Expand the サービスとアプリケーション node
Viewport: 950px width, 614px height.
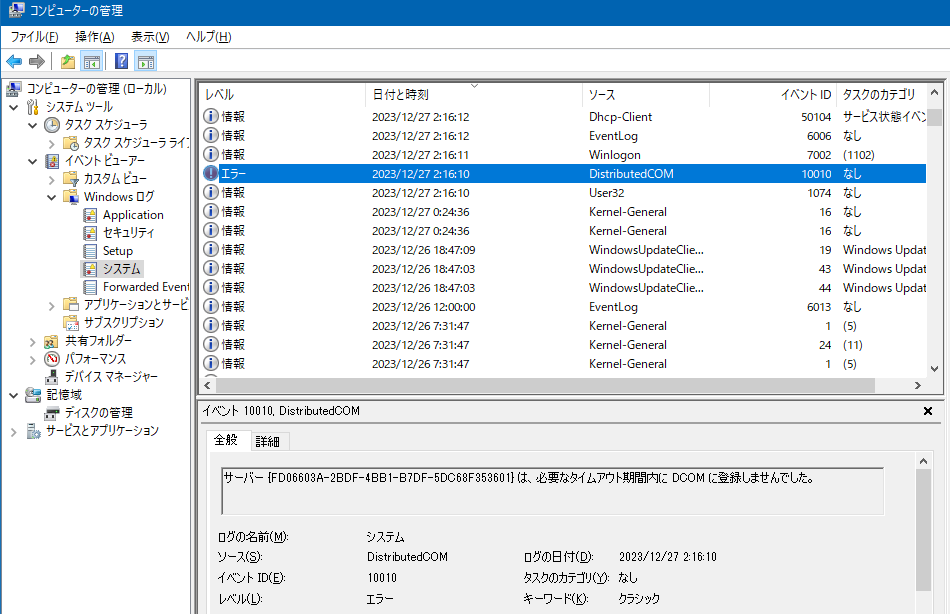pyautogui.click(x=14, y=432)
